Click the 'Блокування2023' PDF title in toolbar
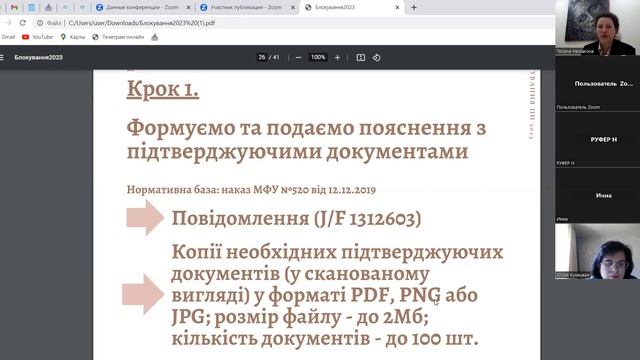The image size is (640, 360). (38, 58)
